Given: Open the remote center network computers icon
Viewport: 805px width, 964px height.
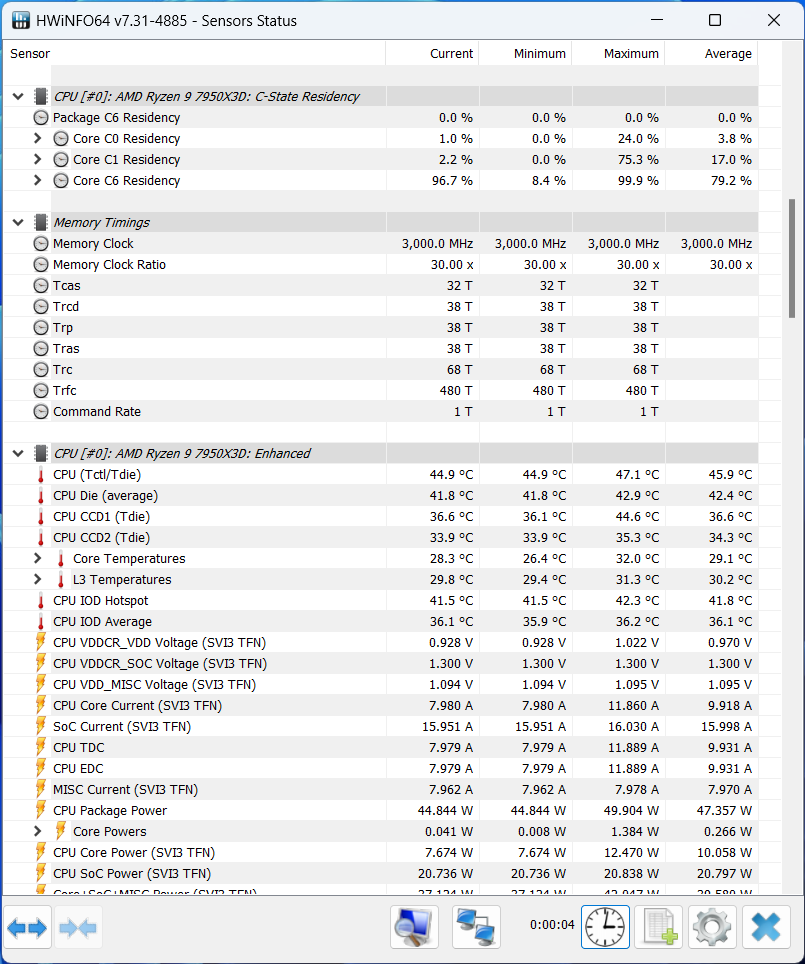Looking at the screenshot, I should tap(476, 927).
